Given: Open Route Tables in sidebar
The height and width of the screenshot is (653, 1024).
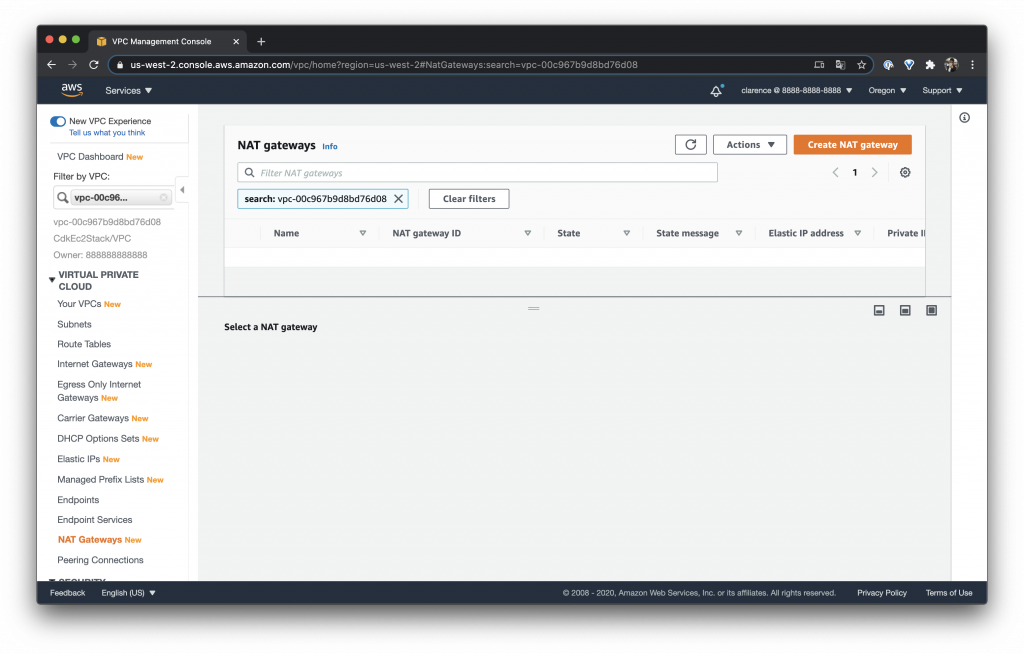Looking at the screenshot, I should (84, 344).
